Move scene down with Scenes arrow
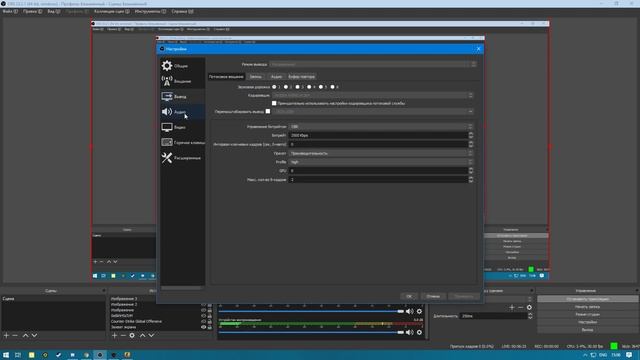 tap(34, 335)
